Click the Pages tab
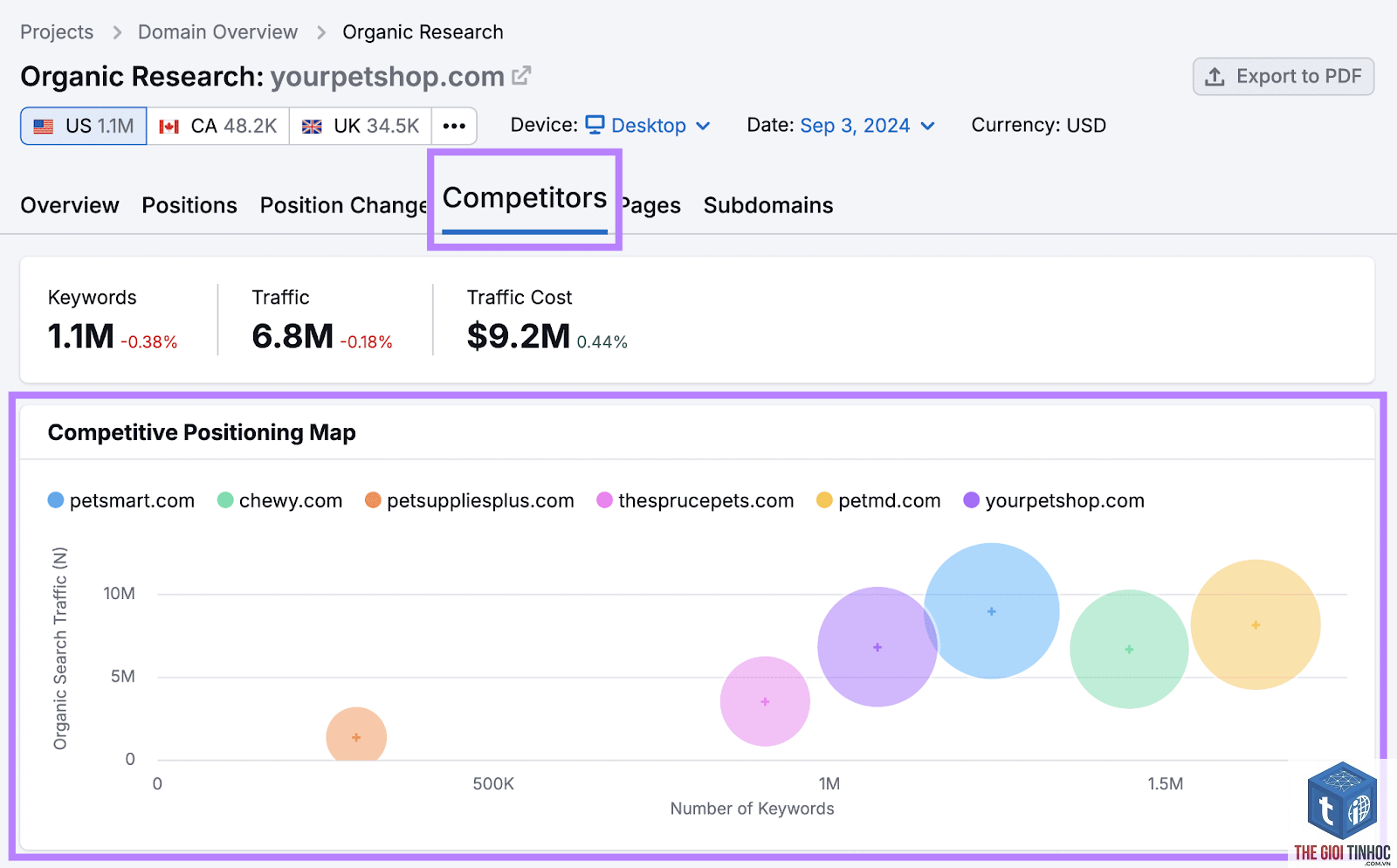1397x868 pixels. (651, 205)
